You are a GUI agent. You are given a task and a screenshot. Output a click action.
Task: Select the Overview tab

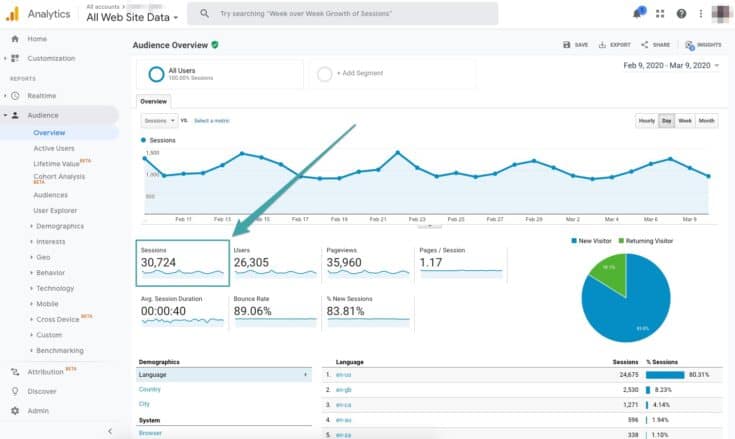[153, 101]
